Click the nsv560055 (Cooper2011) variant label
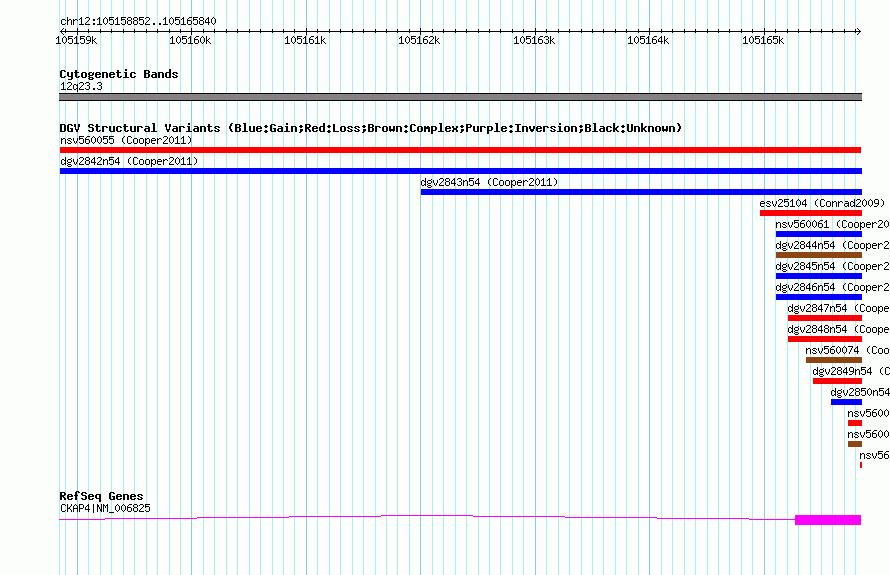This screenshot has width=890, height=575. 126,140
